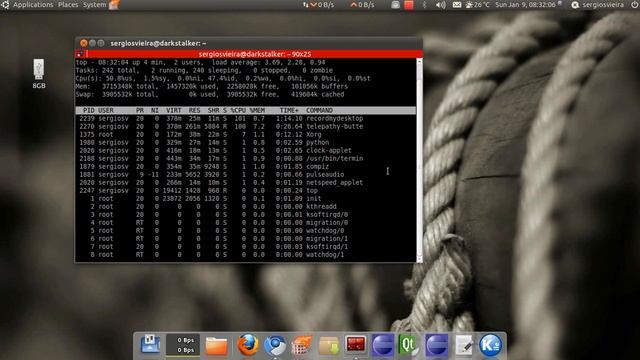Click the python process row
The width and height of the screenshot is (640, 360).
246,142
